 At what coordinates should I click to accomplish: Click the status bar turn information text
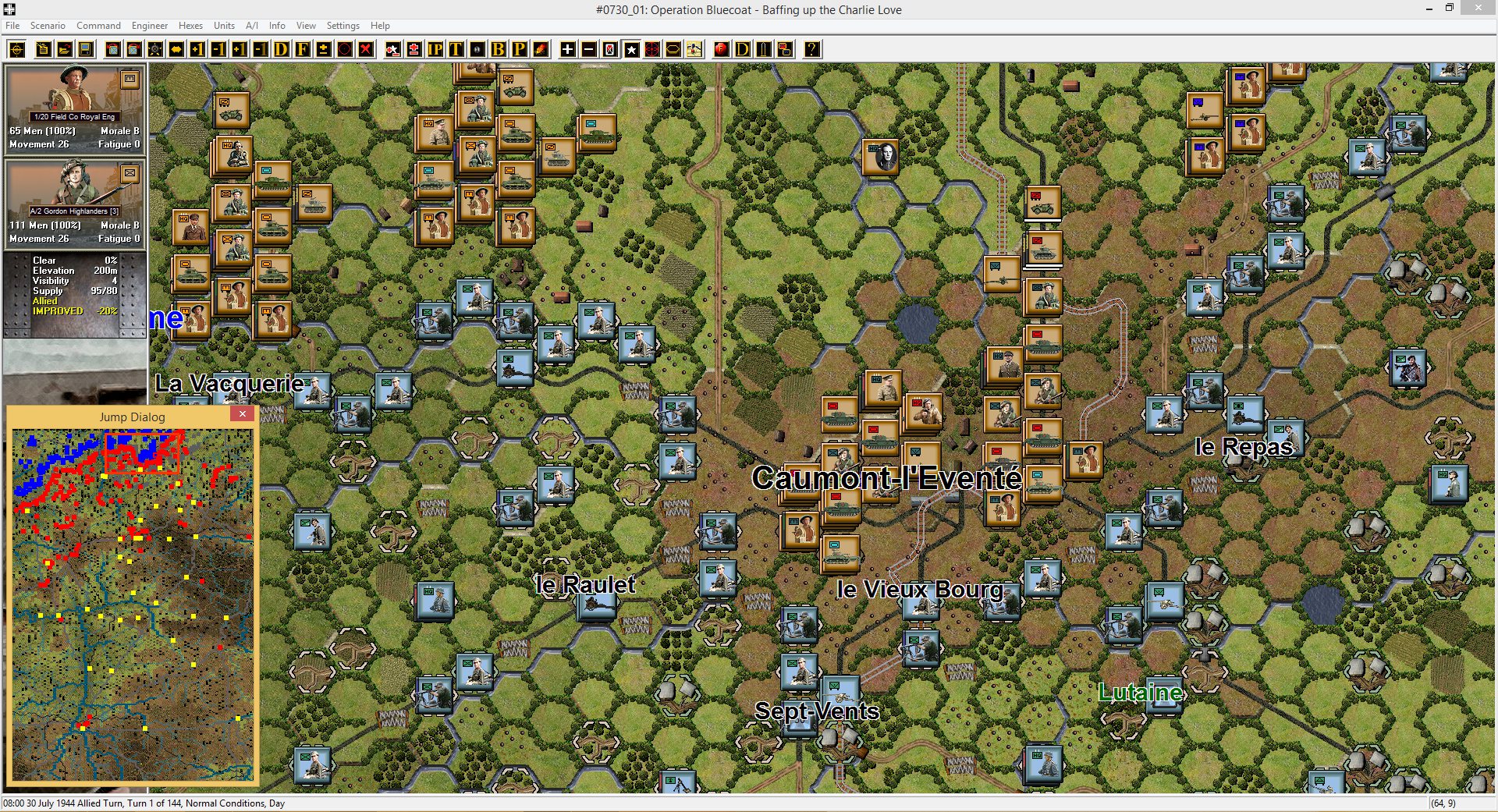click(x=144, y=803)
